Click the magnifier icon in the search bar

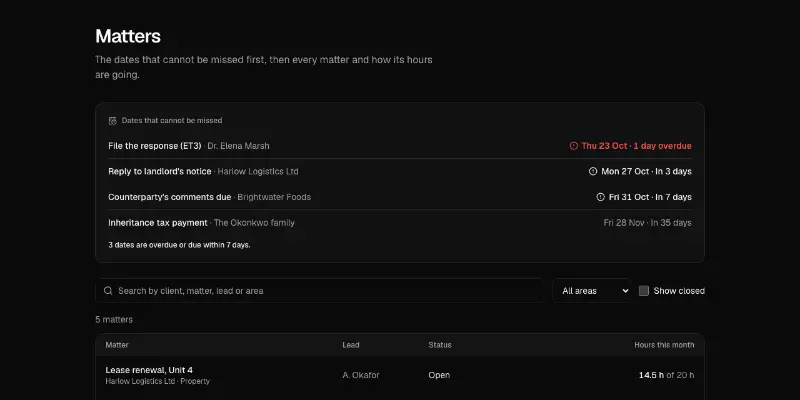[x=108, y=291]
